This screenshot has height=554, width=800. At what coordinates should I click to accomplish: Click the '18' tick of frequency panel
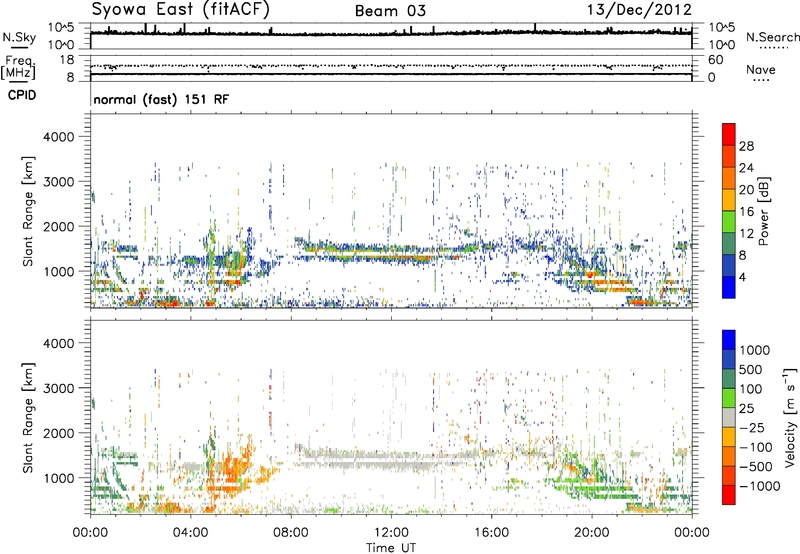pos(67,60)
